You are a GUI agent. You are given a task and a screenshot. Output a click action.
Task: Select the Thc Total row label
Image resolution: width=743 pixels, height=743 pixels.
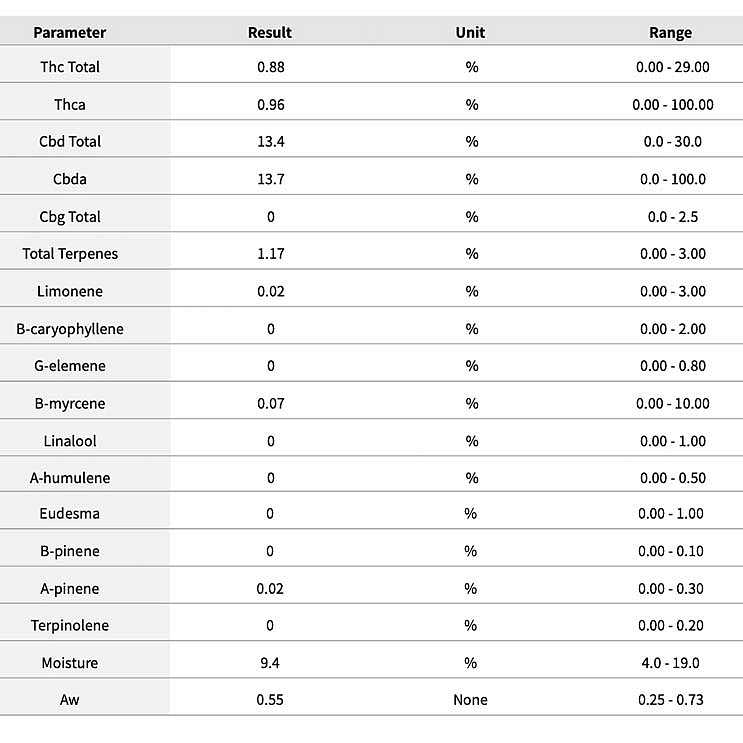click(70, 67)
